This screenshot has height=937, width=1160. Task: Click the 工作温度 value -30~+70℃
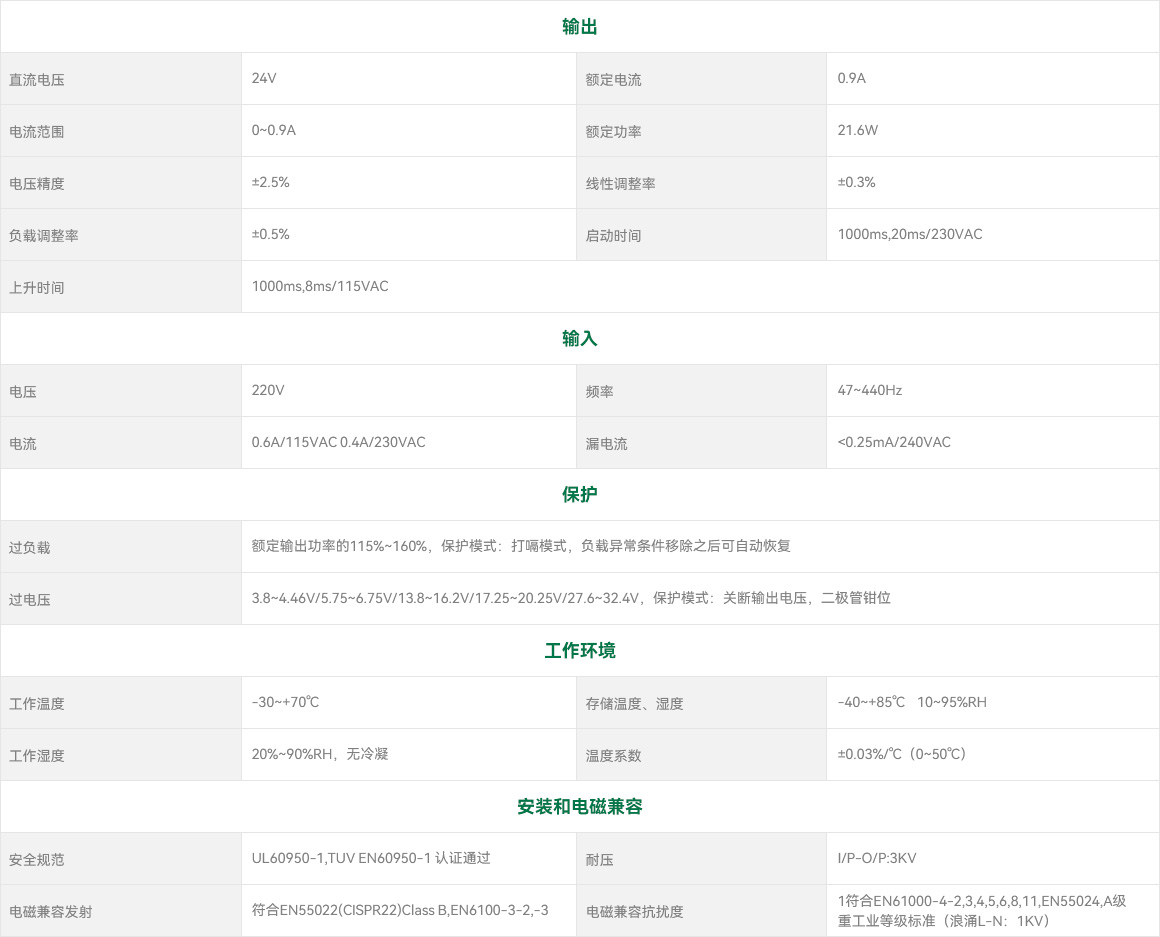tap(286, 702)
